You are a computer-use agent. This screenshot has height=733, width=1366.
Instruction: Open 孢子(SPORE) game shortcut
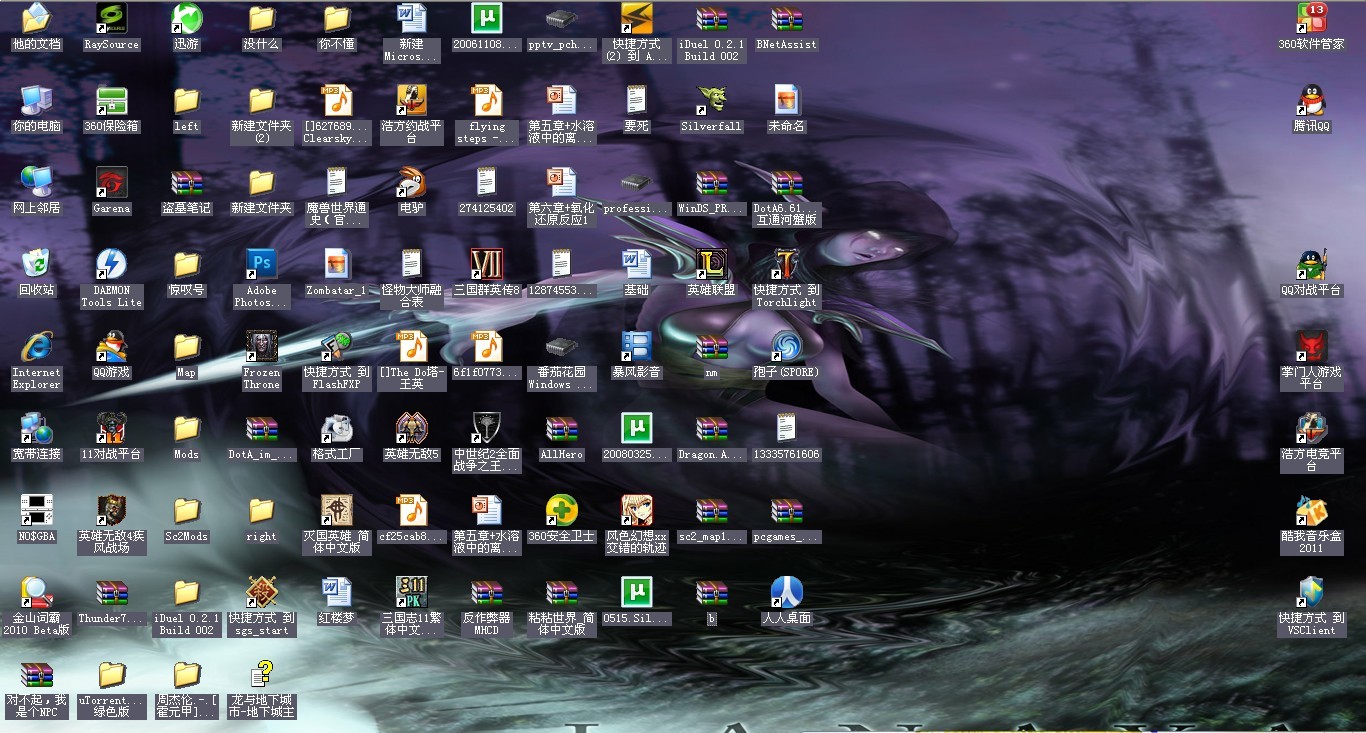point(786,346)
